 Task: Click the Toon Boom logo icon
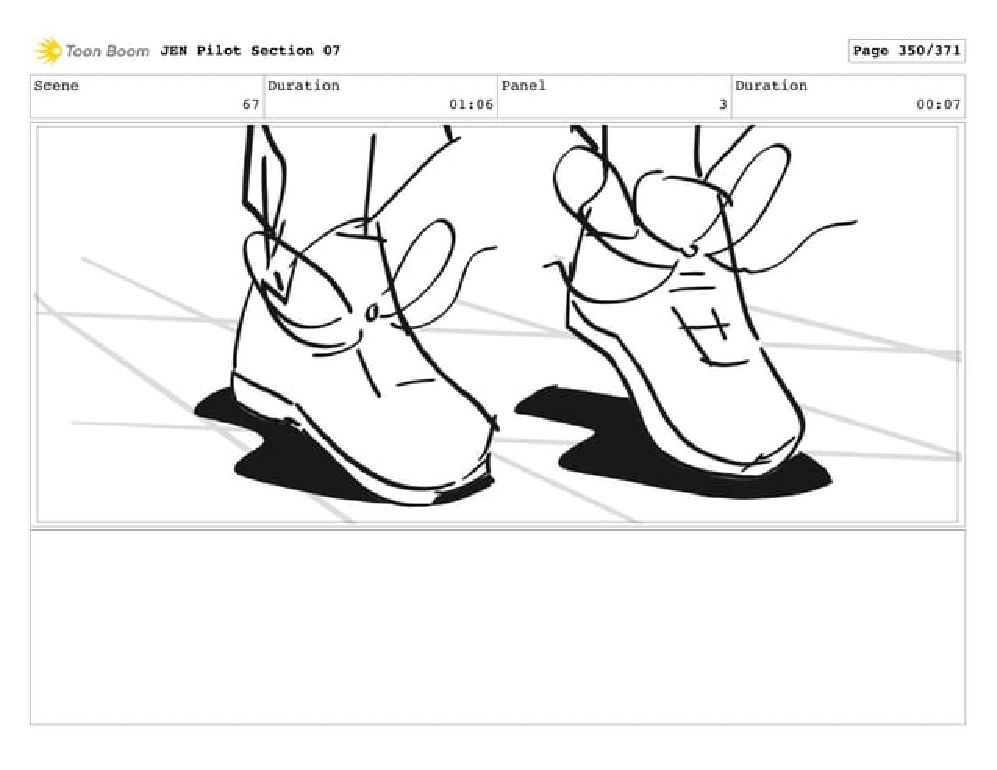point(48,51)
